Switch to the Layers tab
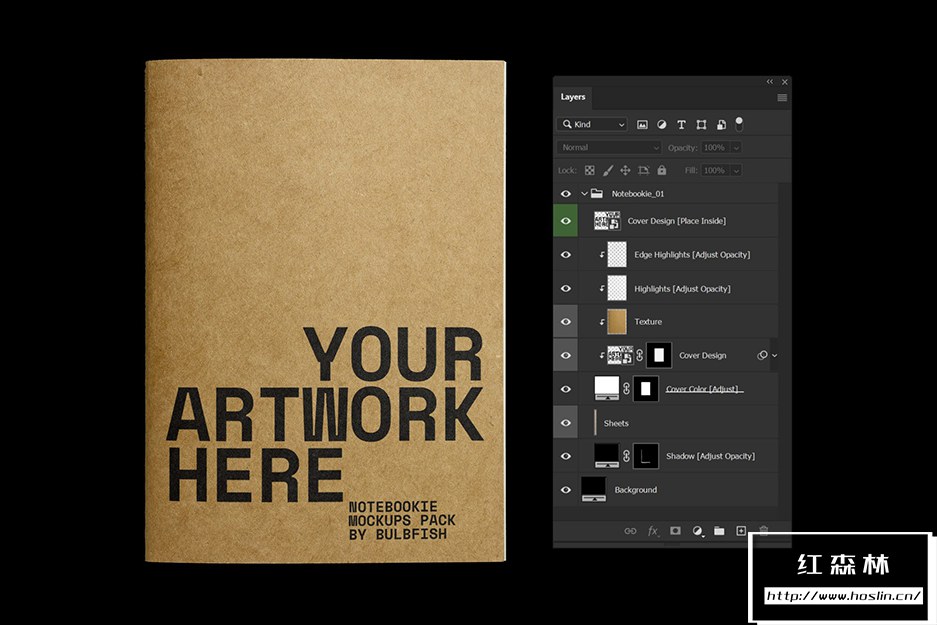 [572, 97]
